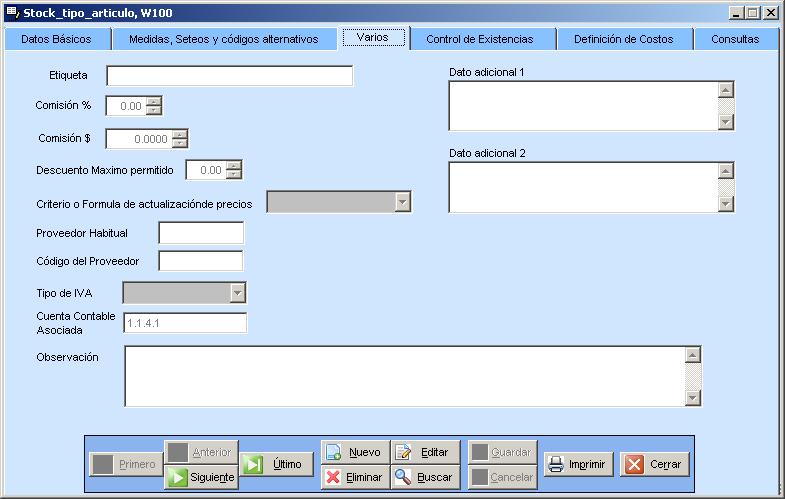Increase Comisión % spinner value
The height and width of the screenshot is (499, 785).
click(153, 101)
